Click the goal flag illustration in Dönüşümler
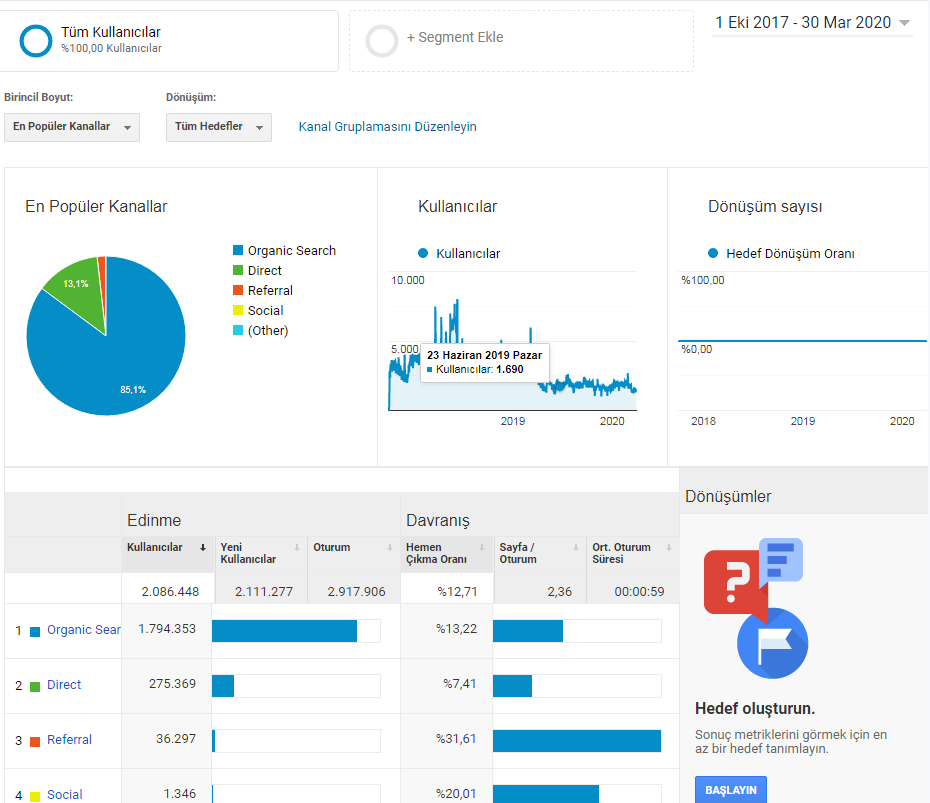Image resolution: width=930 pixels, height=803 pixels. click(772, 643)
